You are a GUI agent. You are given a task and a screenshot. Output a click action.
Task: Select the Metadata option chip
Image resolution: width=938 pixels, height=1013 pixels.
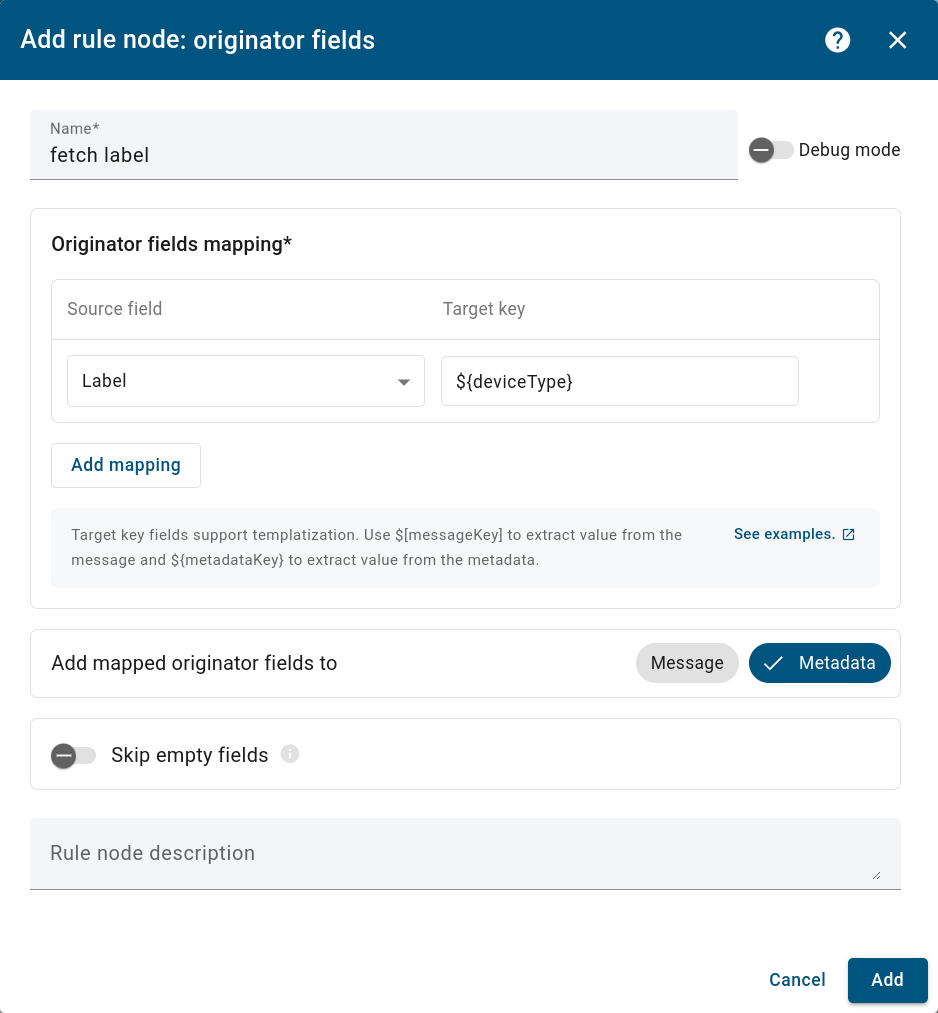click(819, 663)
